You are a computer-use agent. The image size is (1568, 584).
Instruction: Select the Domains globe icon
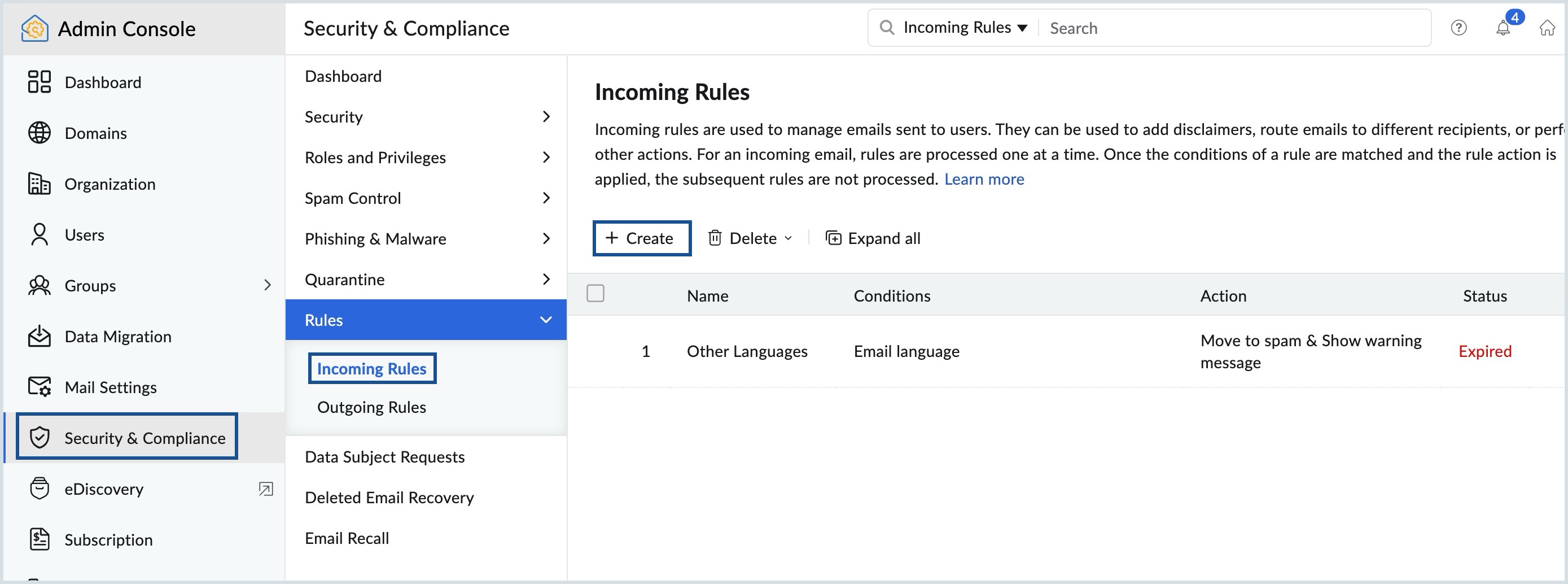click(x=39, y=133)
